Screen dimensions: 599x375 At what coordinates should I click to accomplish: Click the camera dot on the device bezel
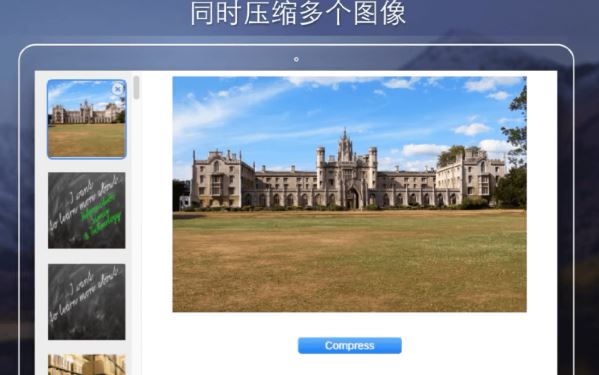[x=296, y=60]
